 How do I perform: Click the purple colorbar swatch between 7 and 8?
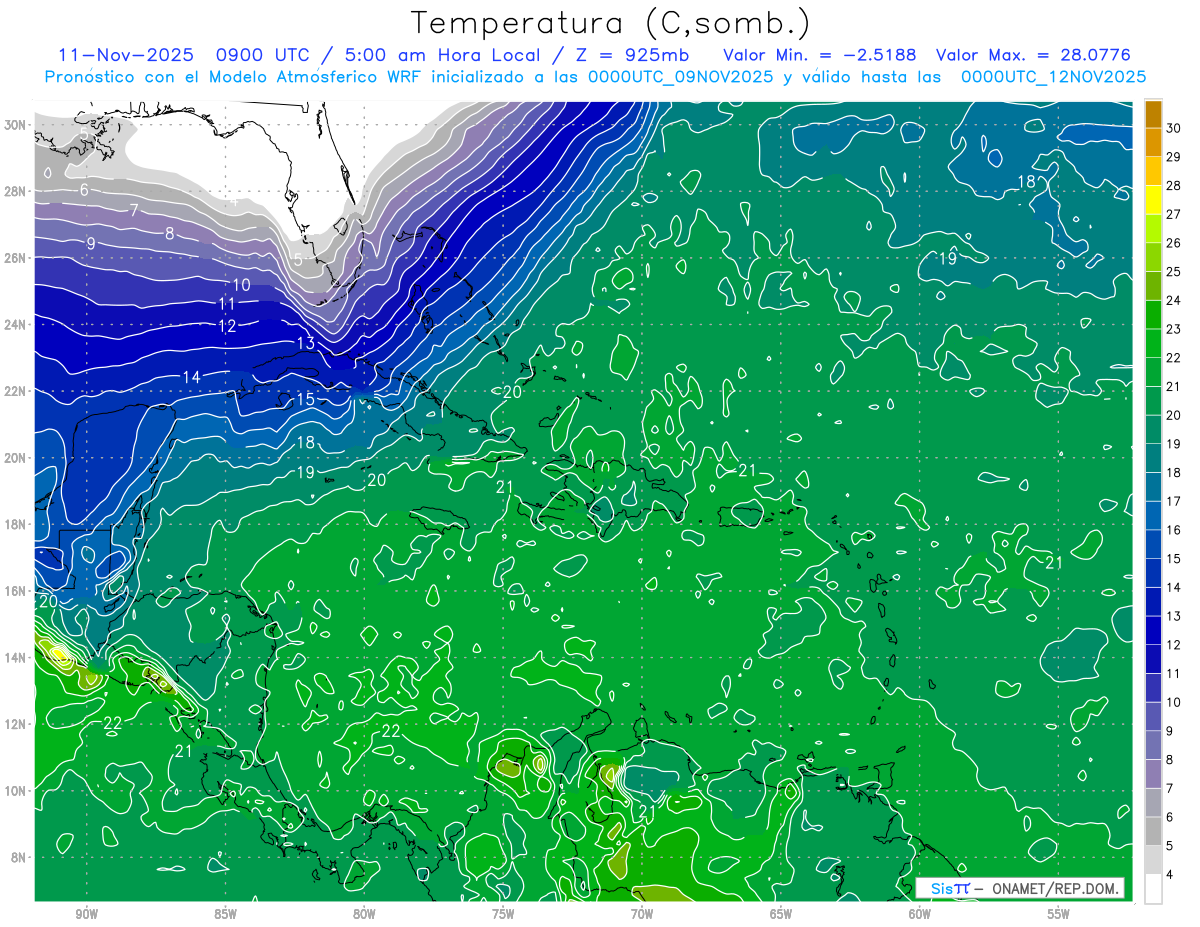pyautogui.click(x=1153, y=774)
